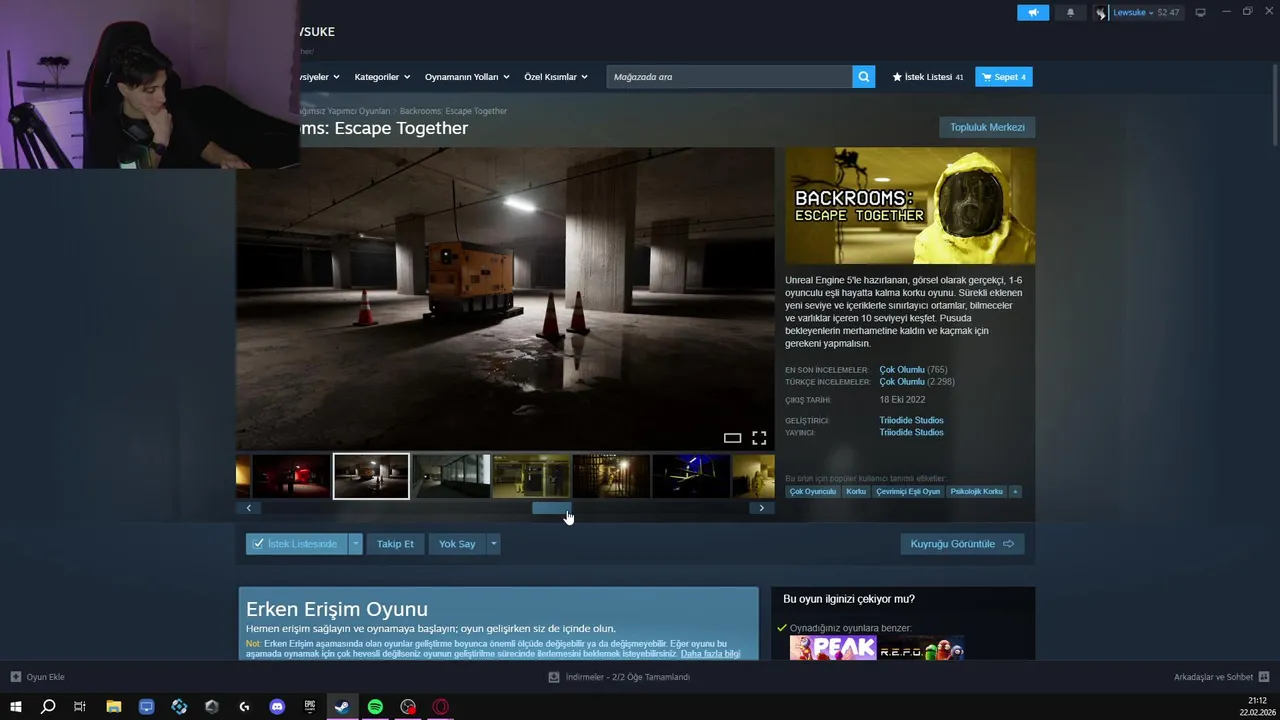Click the plus icon next to Oyun Ekle
The image size is (1280, 720).
click(x=15, y=677)
